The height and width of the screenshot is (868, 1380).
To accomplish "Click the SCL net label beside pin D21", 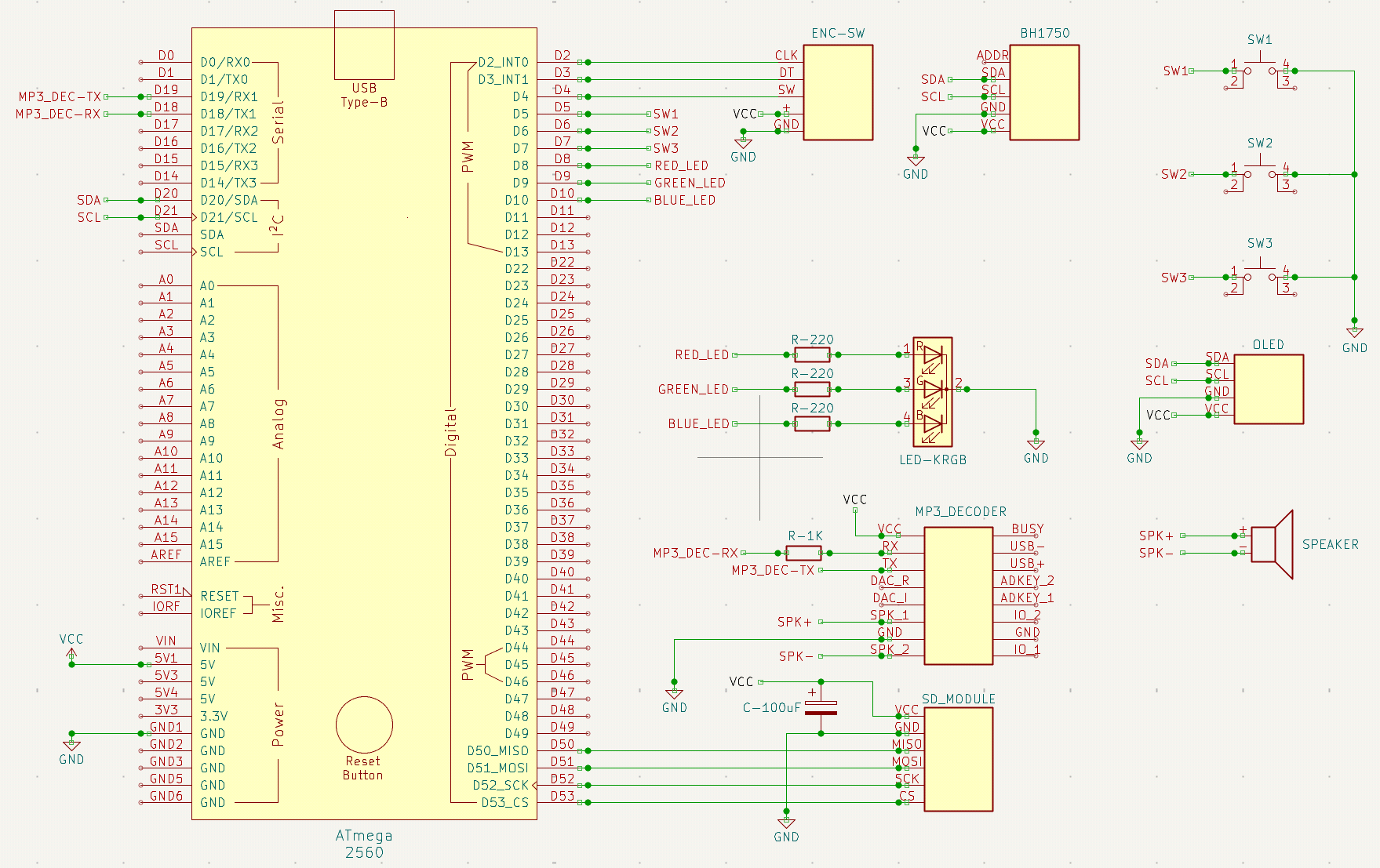I will click(89, 217).
